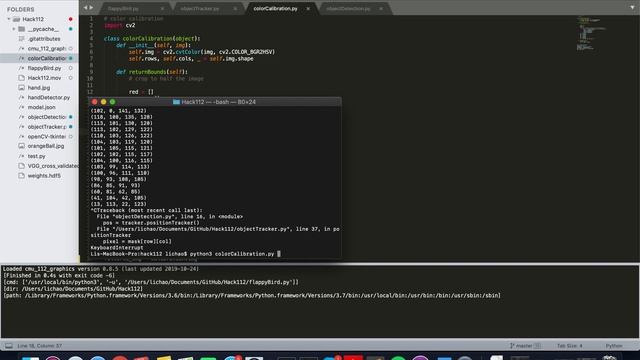Viewport: 640px width, 360px height.
Task: Click the handDetector.py file icon
Action: (22, 98)
